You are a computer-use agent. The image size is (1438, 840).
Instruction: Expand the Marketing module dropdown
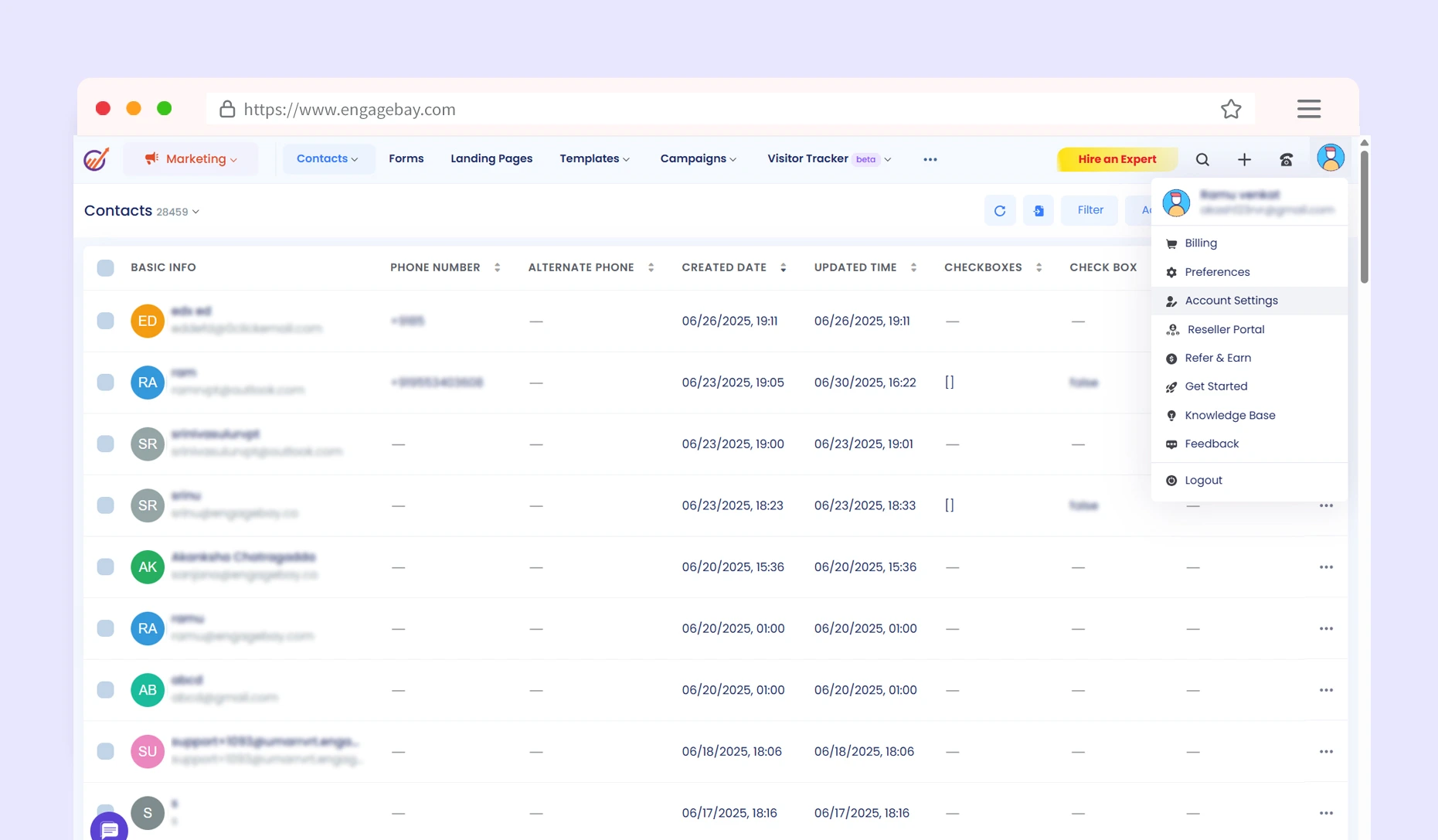(191, 159)
